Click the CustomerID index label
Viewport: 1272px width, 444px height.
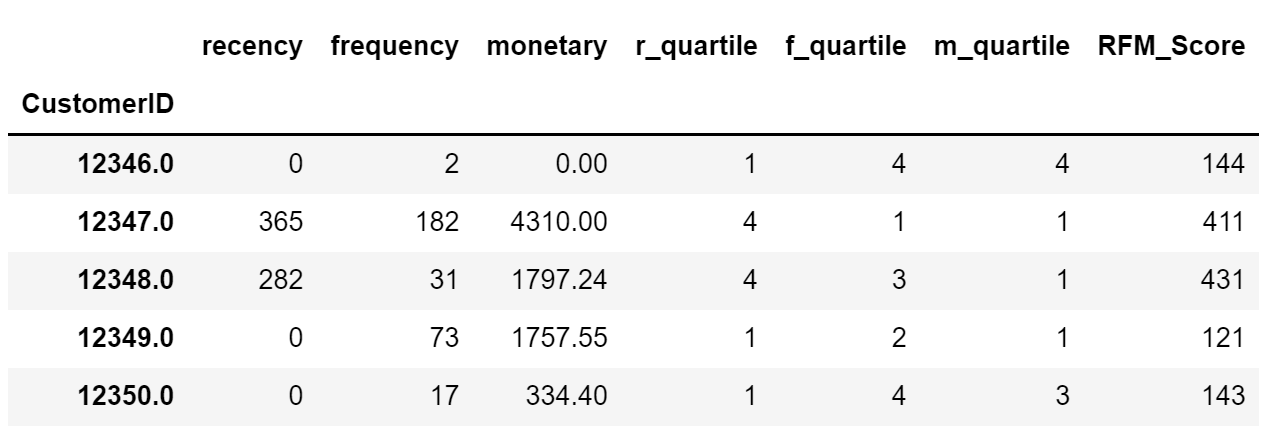pyautogui.click(x=94, y=105)
